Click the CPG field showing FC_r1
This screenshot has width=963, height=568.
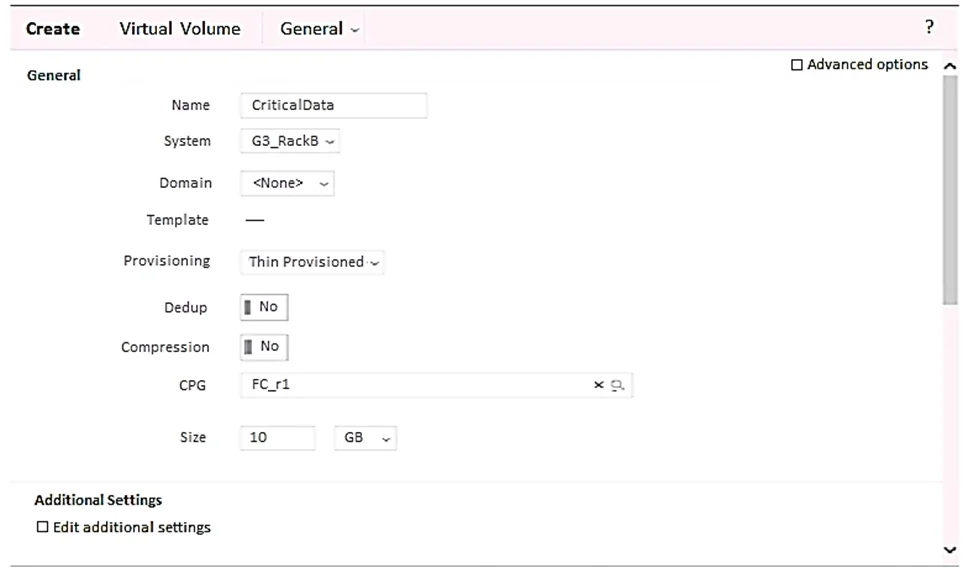[x=436, y=385]
